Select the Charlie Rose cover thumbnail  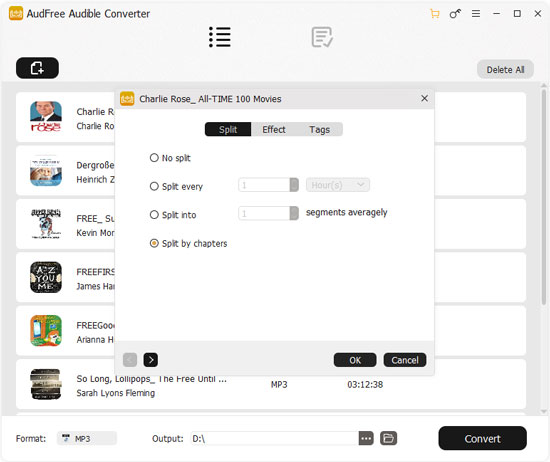tap(46, 117)
